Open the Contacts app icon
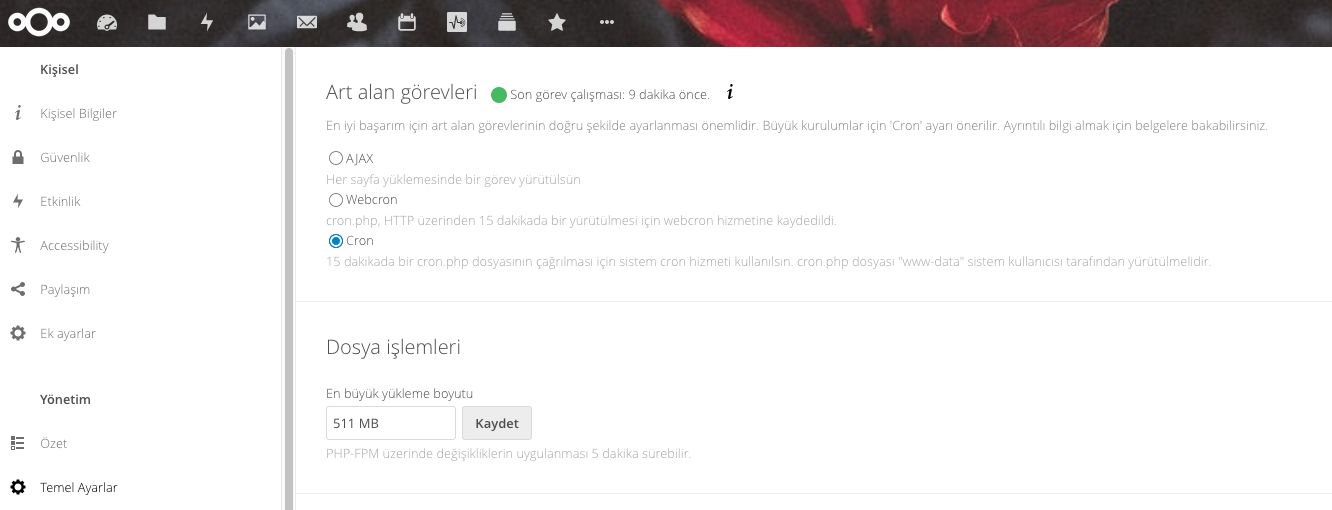Viewport: 1332px width, 510px height. 357,22
